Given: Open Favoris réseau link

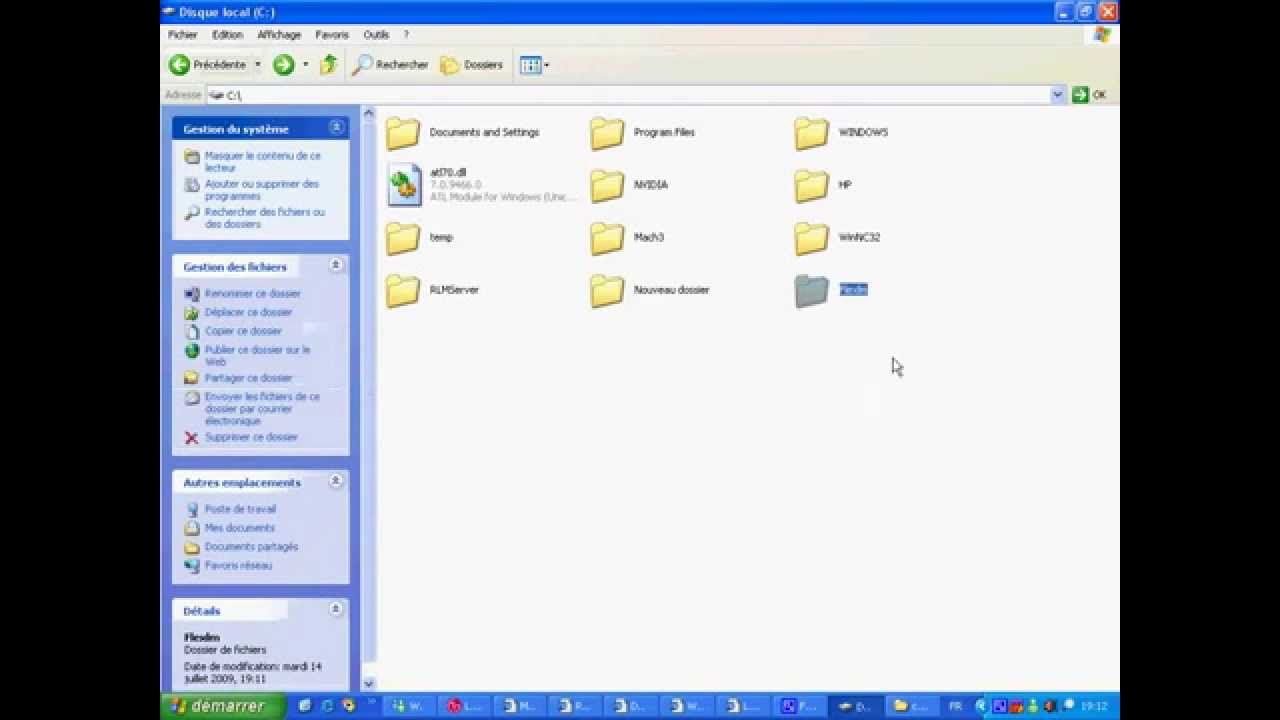Looking at the screenshot, I should 238,565.
